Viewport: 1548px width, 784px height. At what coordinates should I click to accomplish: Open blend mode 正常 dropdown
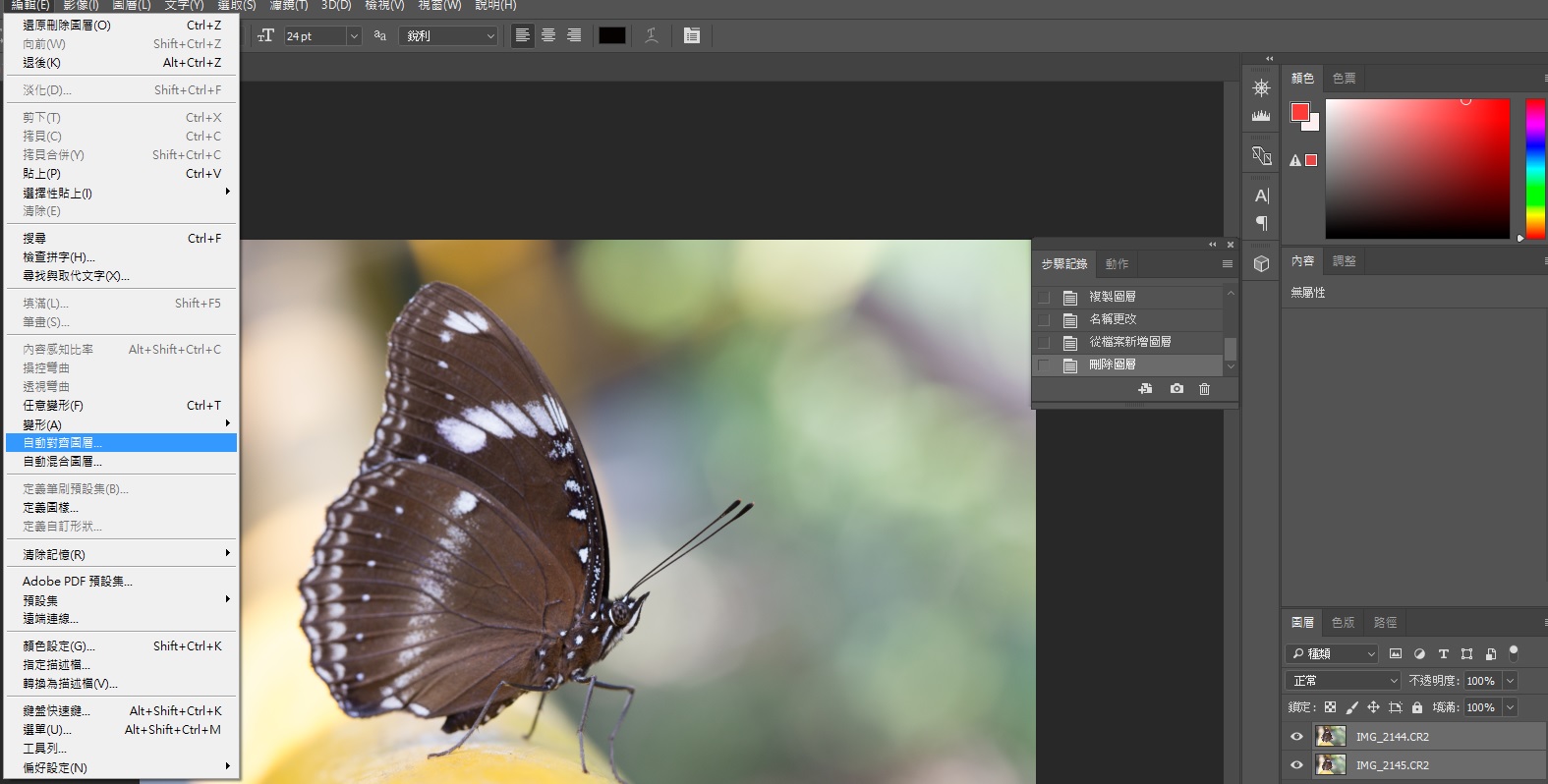click(1343, 680)
